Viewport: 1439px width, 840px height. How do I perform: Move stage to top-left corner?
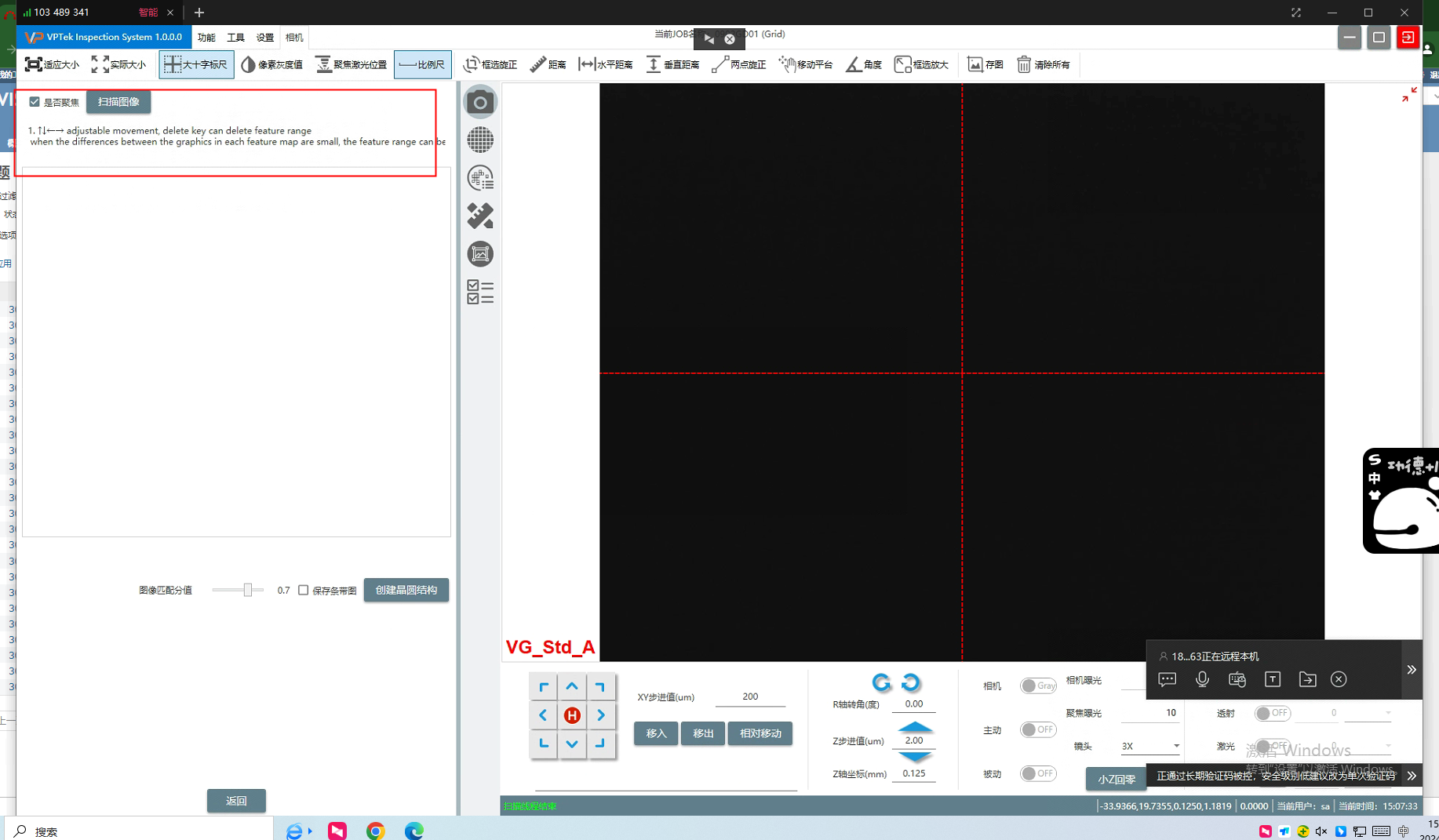tap(543, 687)
